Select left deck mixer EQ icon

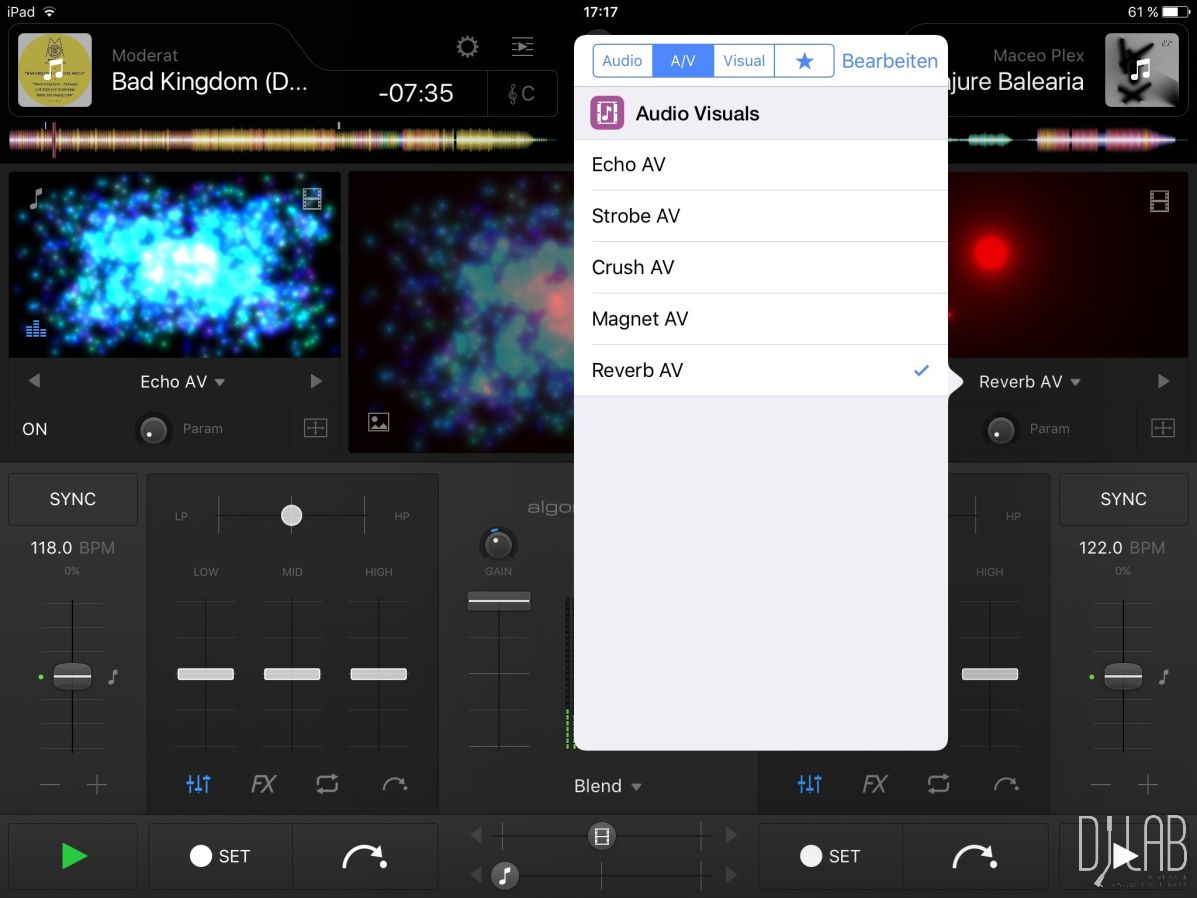(x=198, y=785)
